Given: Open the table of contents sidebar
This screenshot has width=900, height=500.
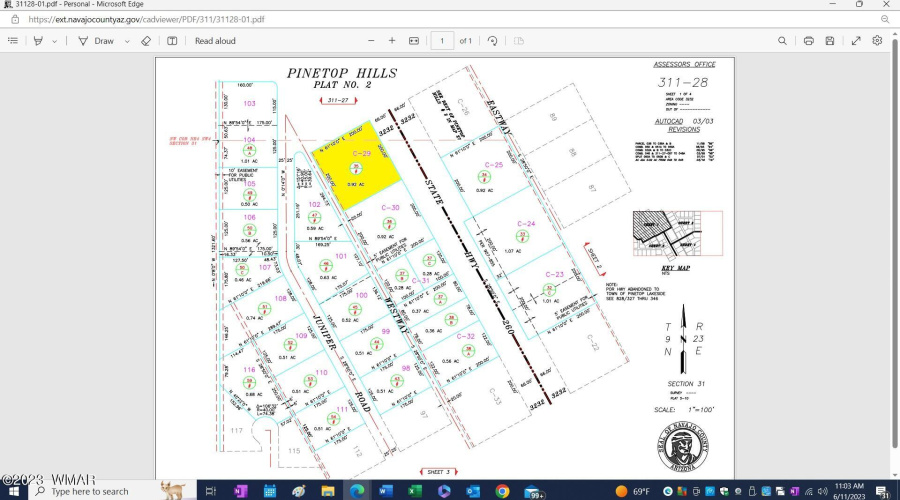Looking at the screenshot, I should tap(13, 41).
